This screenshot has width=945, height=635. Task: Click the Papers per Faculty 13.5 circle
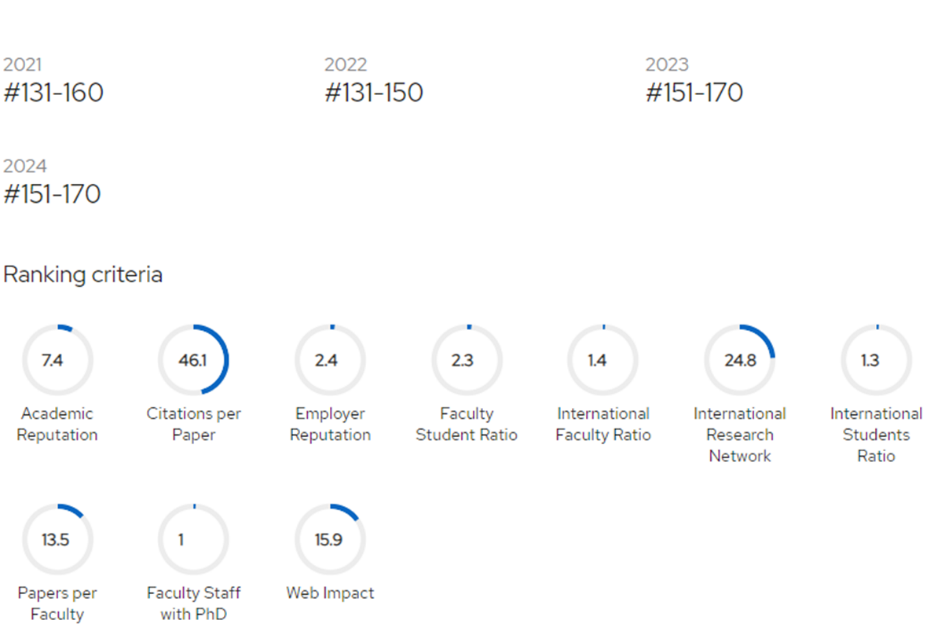[57, 540]
